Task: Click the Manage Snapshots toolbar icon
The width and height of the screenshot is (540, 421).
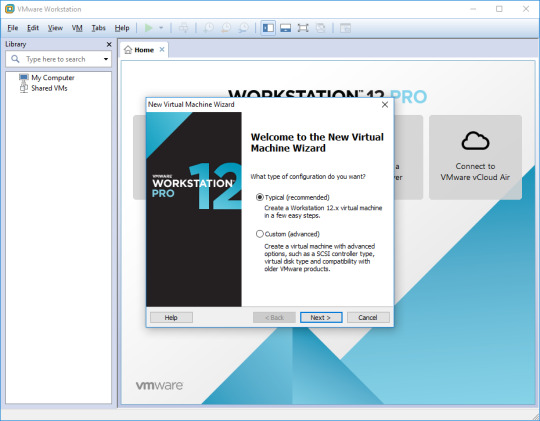Action: 243,28
